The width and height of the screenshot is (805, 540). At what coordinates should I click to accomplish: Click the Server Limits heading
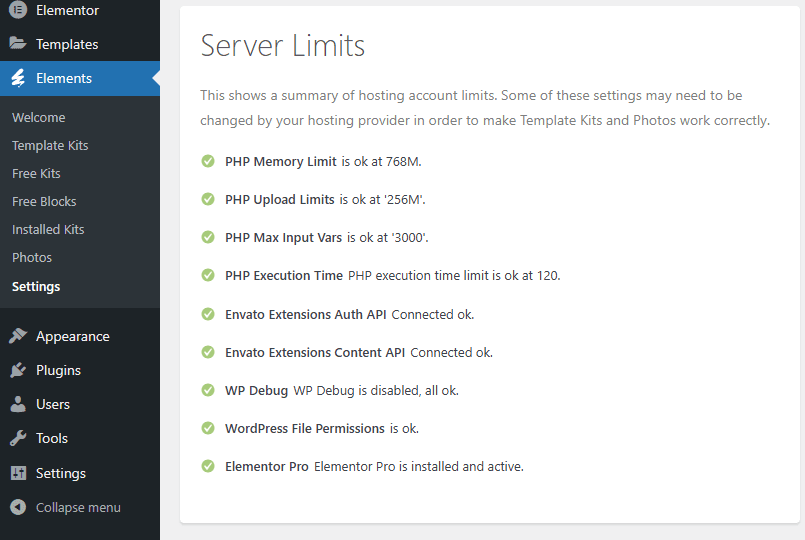[x=283, y=45]
